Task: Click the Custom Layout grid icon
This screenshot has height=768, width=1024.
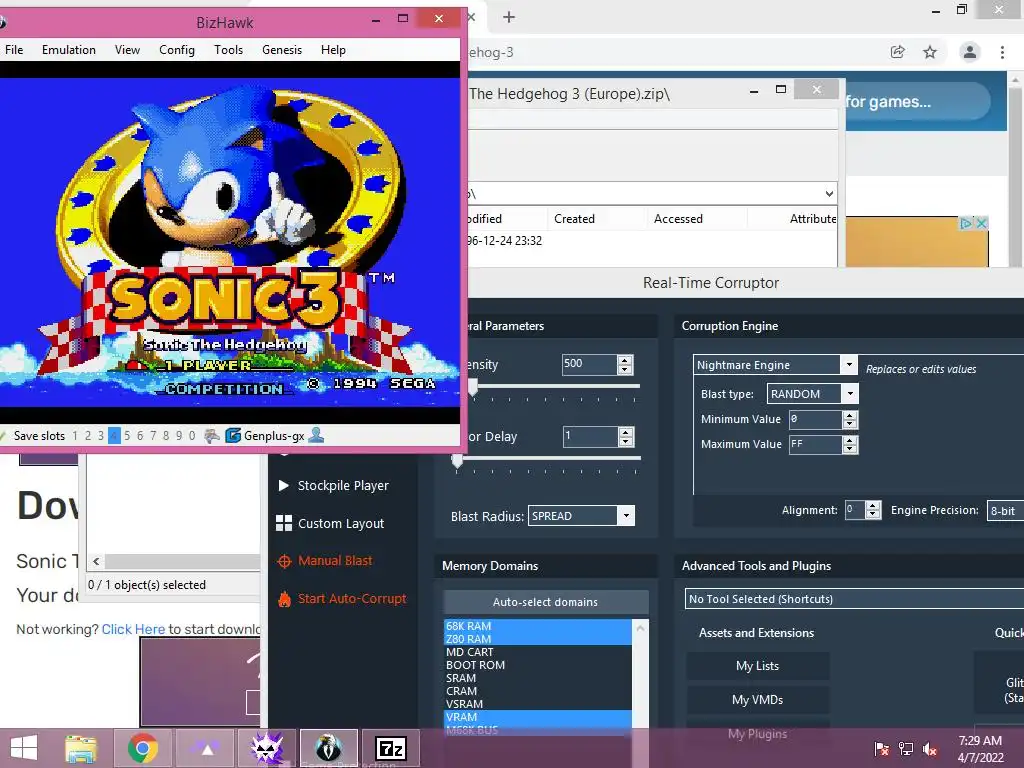Action: (283, 523)
